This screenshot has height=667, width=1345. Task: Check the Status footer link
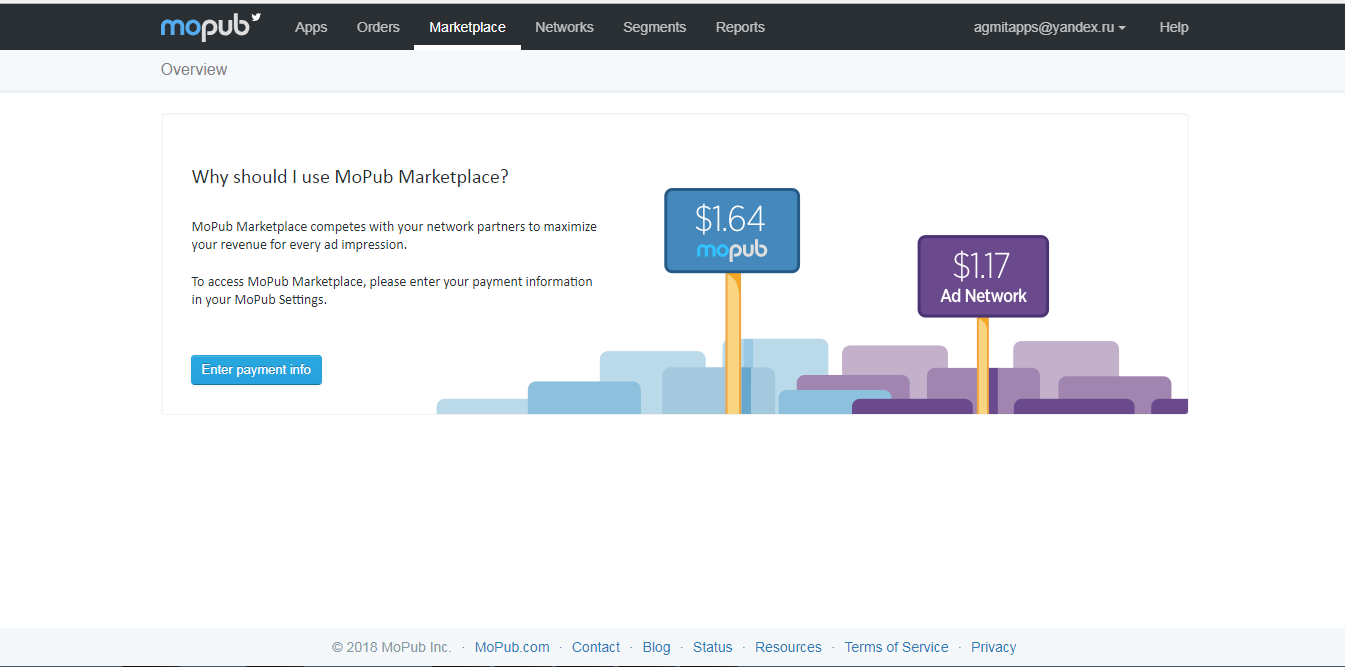click(713, 647)
